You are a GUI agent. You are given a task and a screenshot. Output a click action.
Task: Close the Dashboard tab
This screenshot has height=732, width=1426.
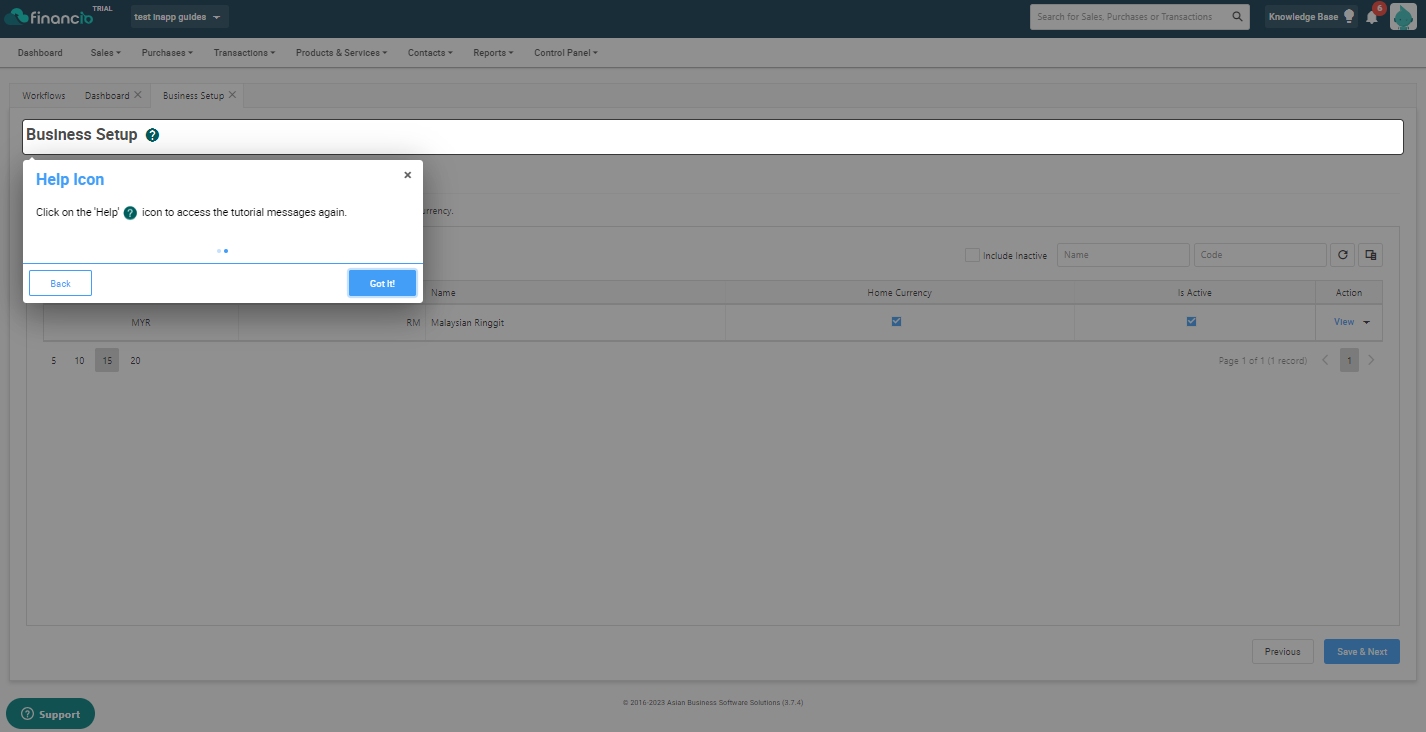(138, 95)
